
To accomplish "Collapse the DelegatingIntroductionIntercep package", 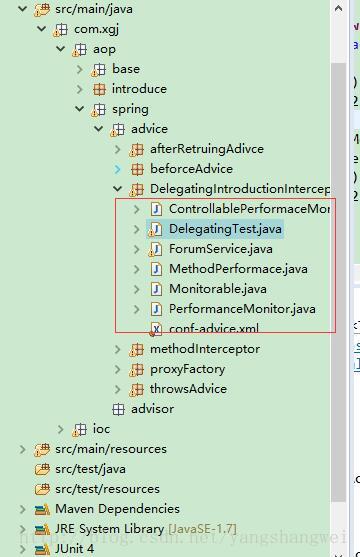I will 118,188.
